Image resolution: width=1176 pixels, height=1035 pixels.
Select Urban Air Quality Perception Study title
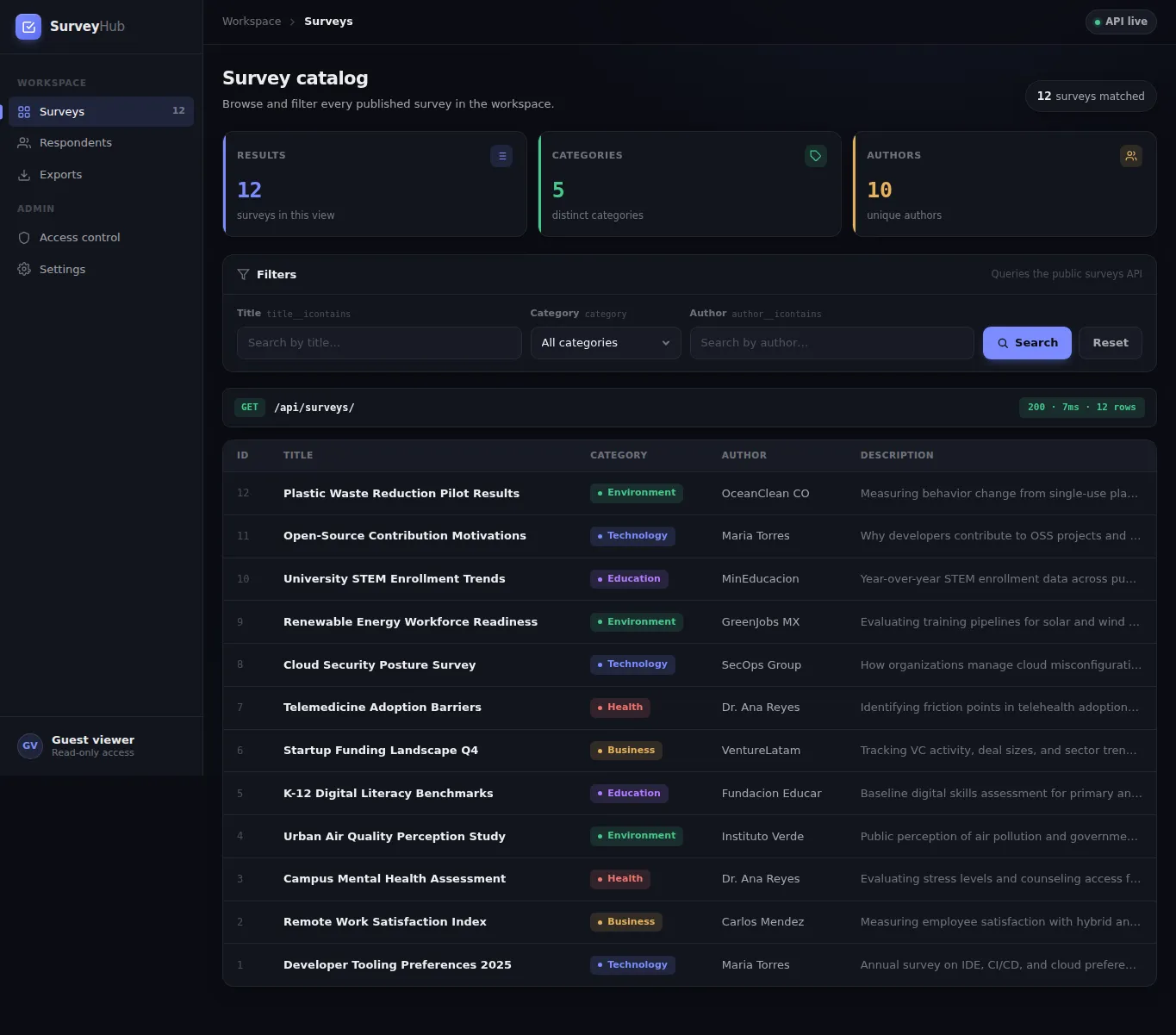coord(395,837)
